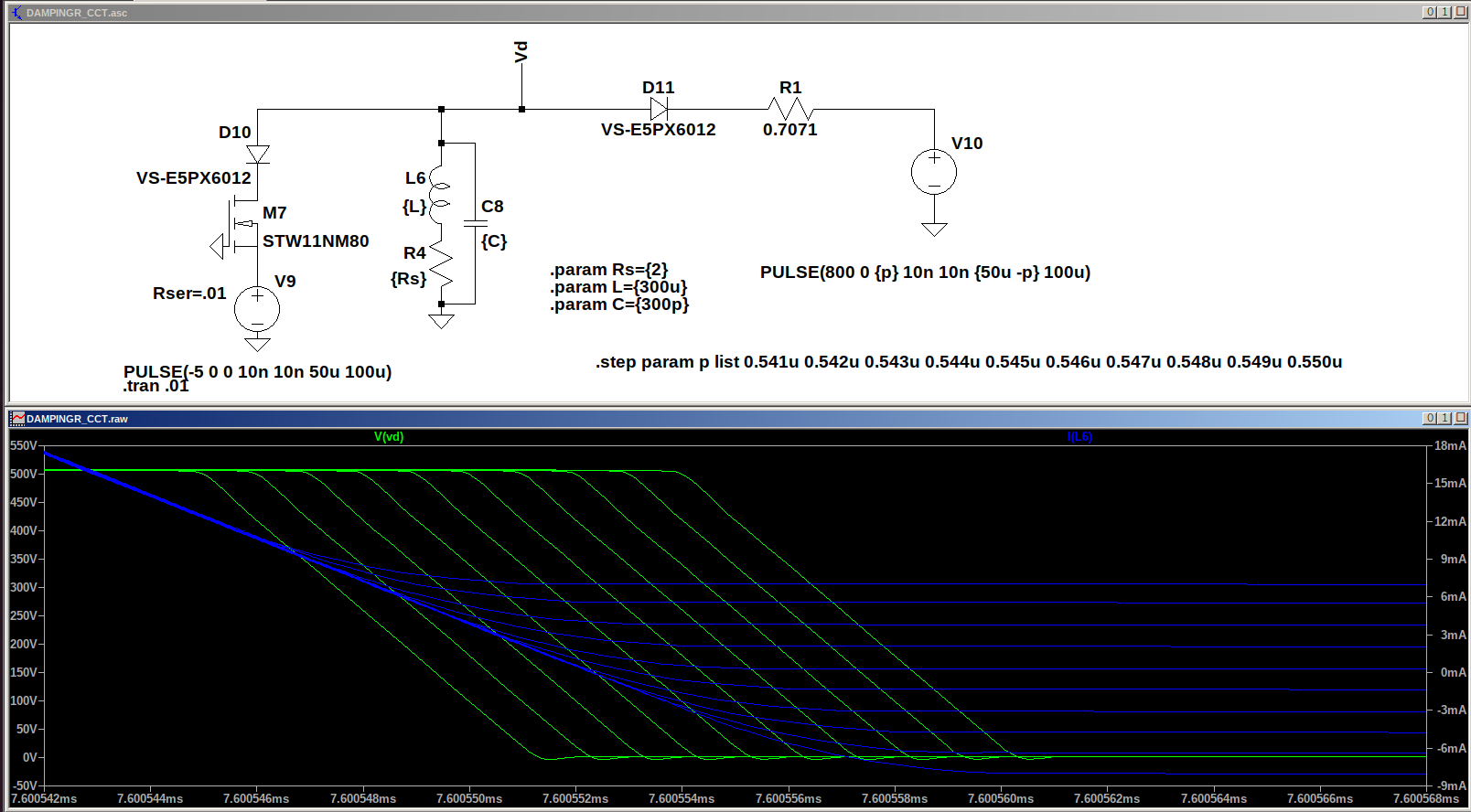This screenshot has width=1471, height=812.
Task: Click the 0mA right axis label
Action: pyautogui.click(x=1453, y=672)
